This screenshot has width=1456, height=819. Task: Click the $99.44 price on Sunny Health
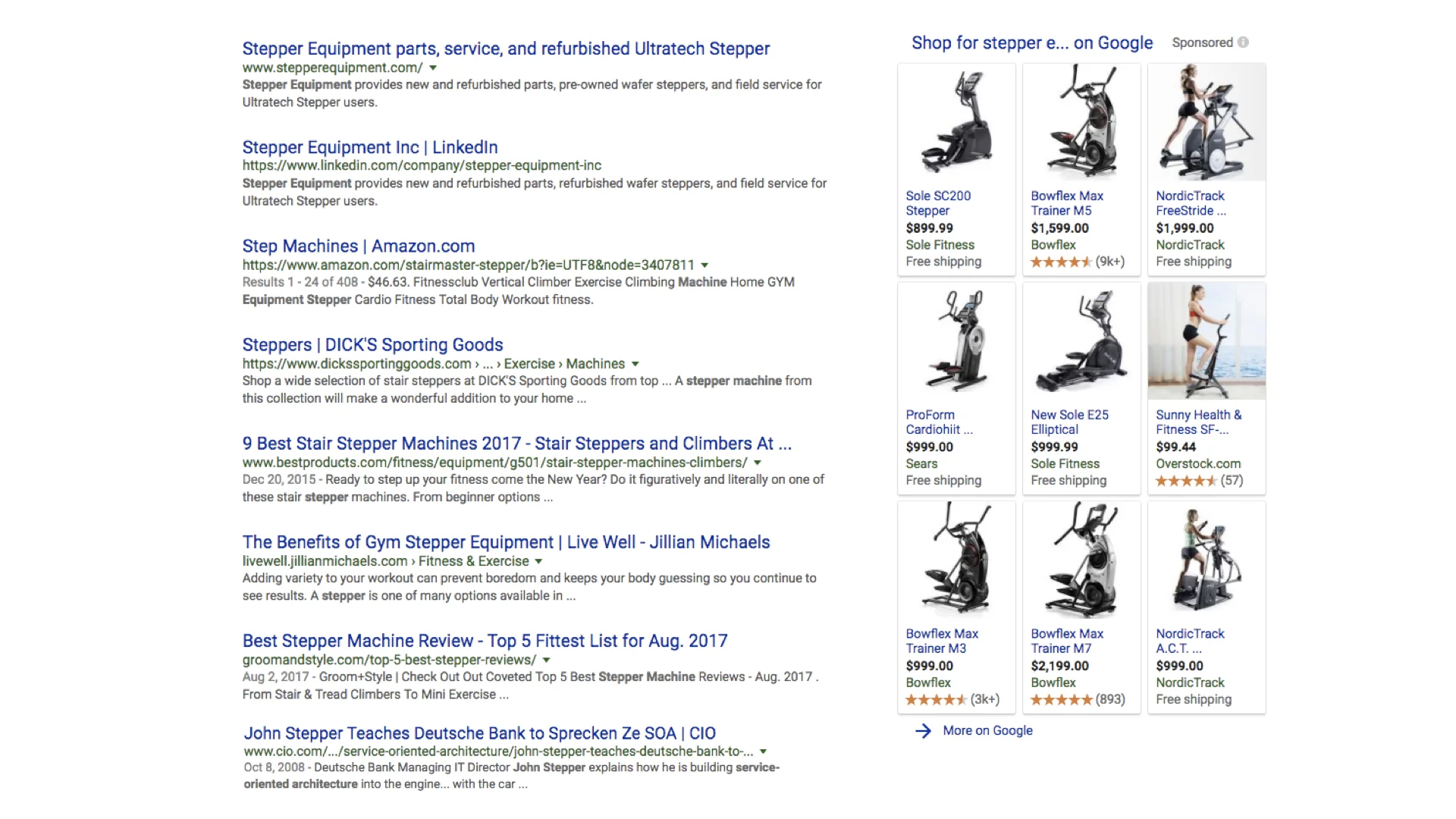pyautogui.click(x=1176, y=447)
